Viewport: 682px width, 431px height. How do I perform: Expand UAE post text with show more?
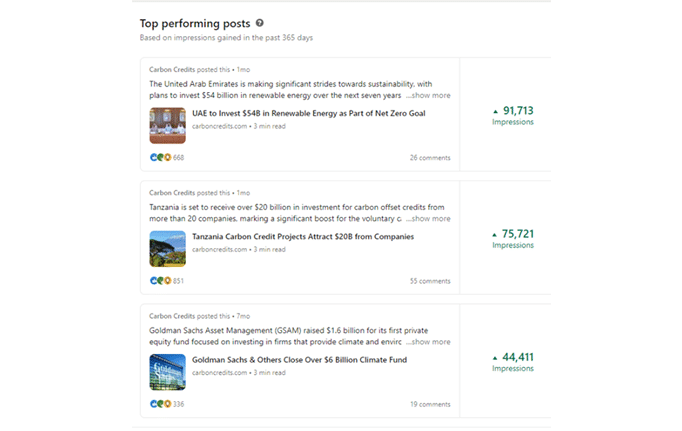click(428, 96)
